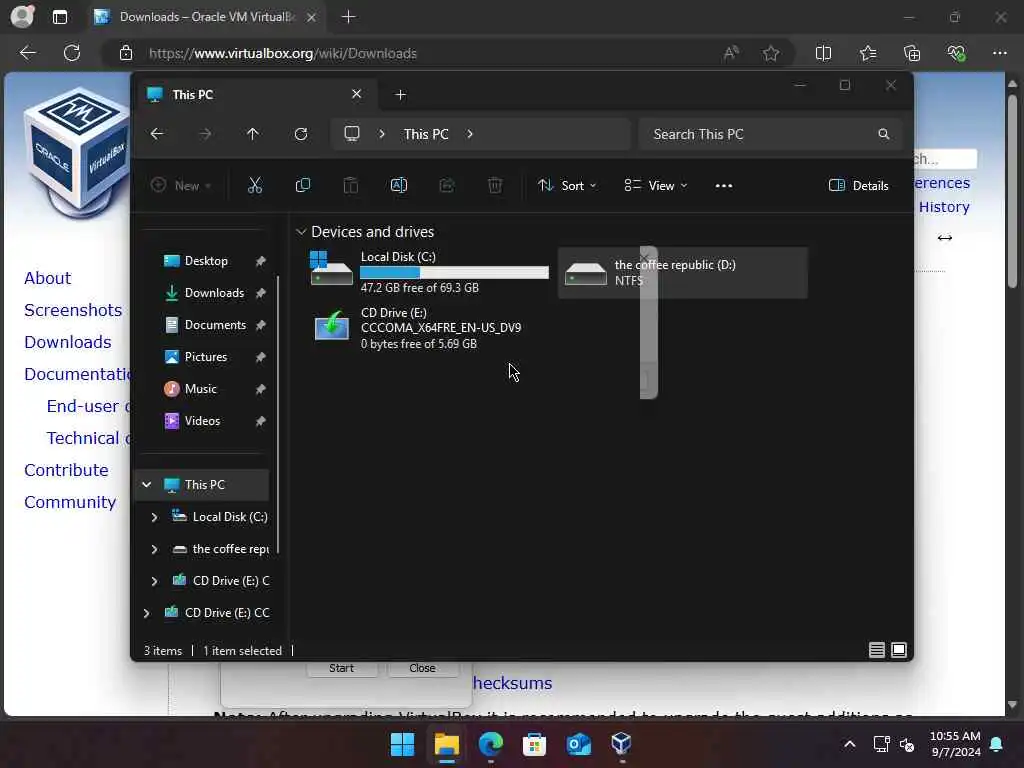Go forward in File Explorer
The image size is (1024, 768).
tap(205, 134)
